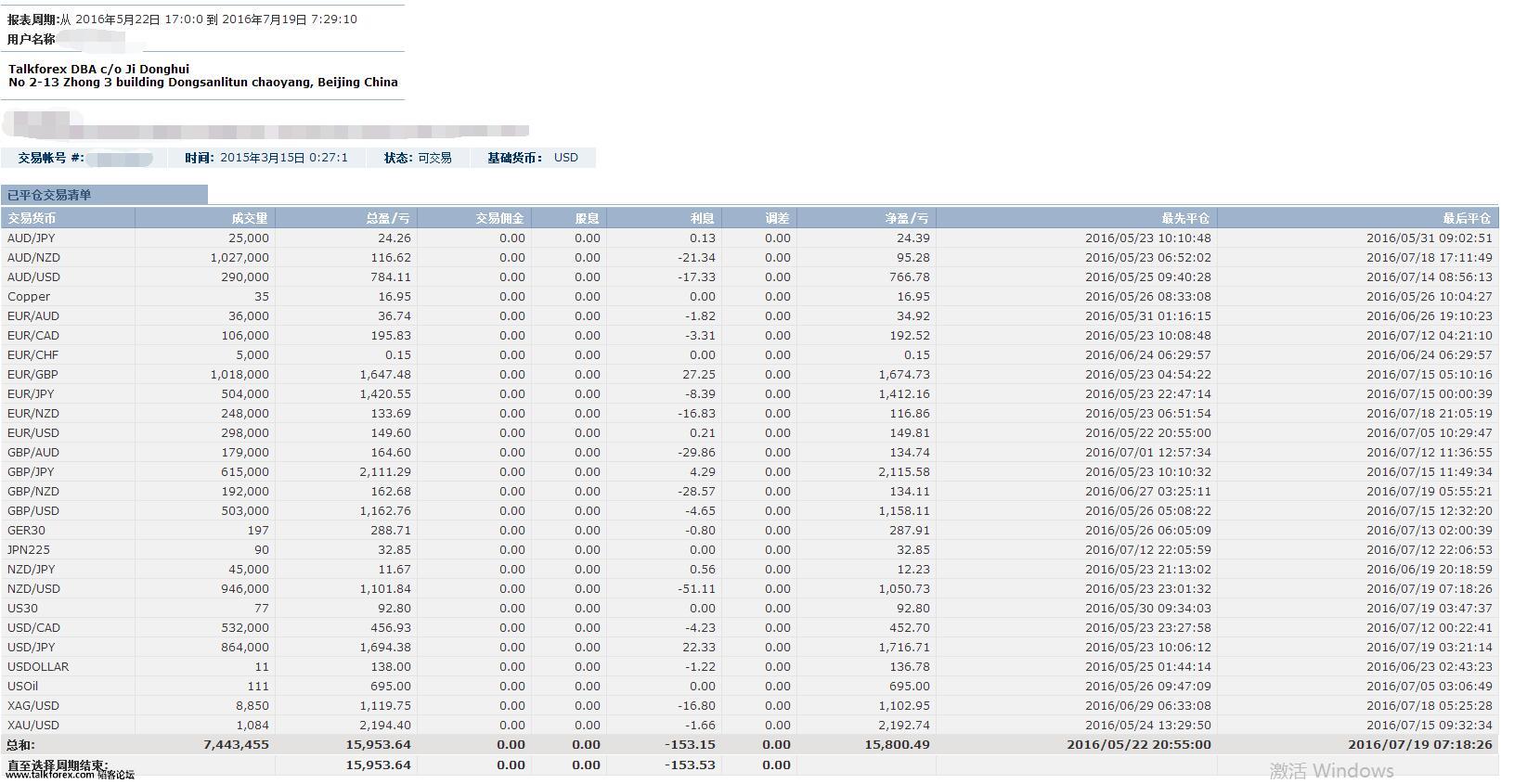1514x784 pixels.
Task: Select the EUR/USD row label
Action: (33, 433)
